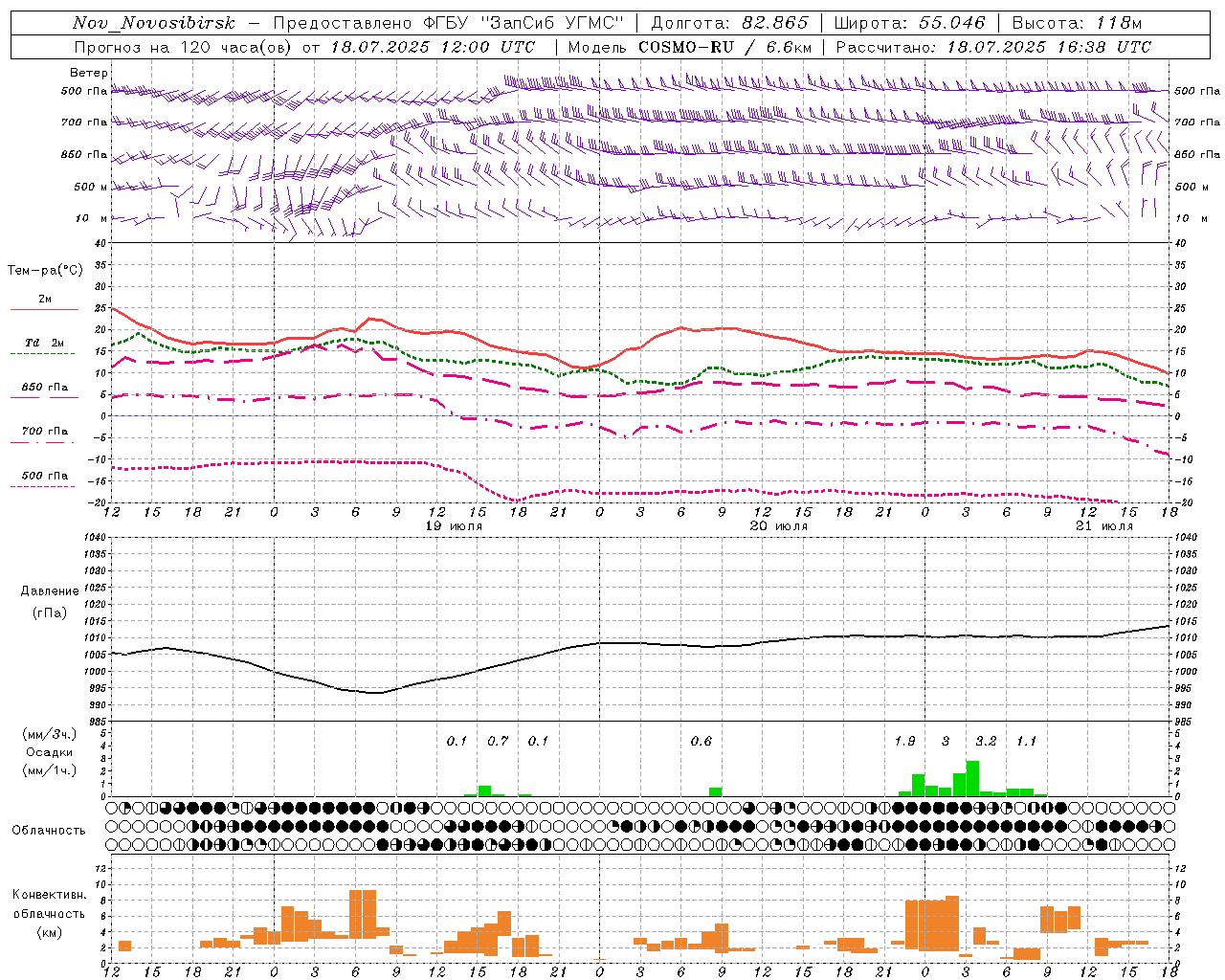
Task: Click the 0.6 precipitation total
Action: 702,742
